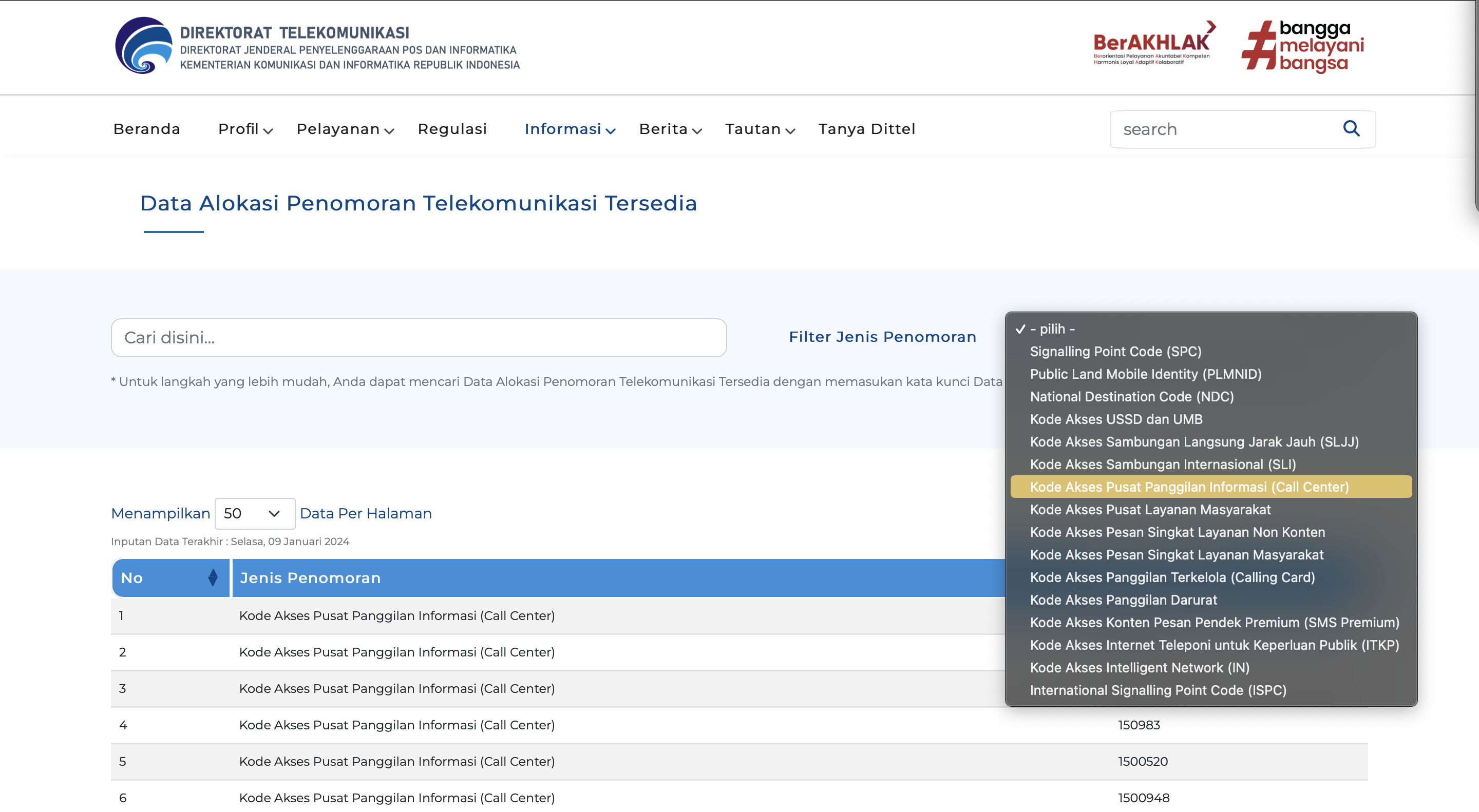Click the search magnifier icon

click(x=1351, y=128)
